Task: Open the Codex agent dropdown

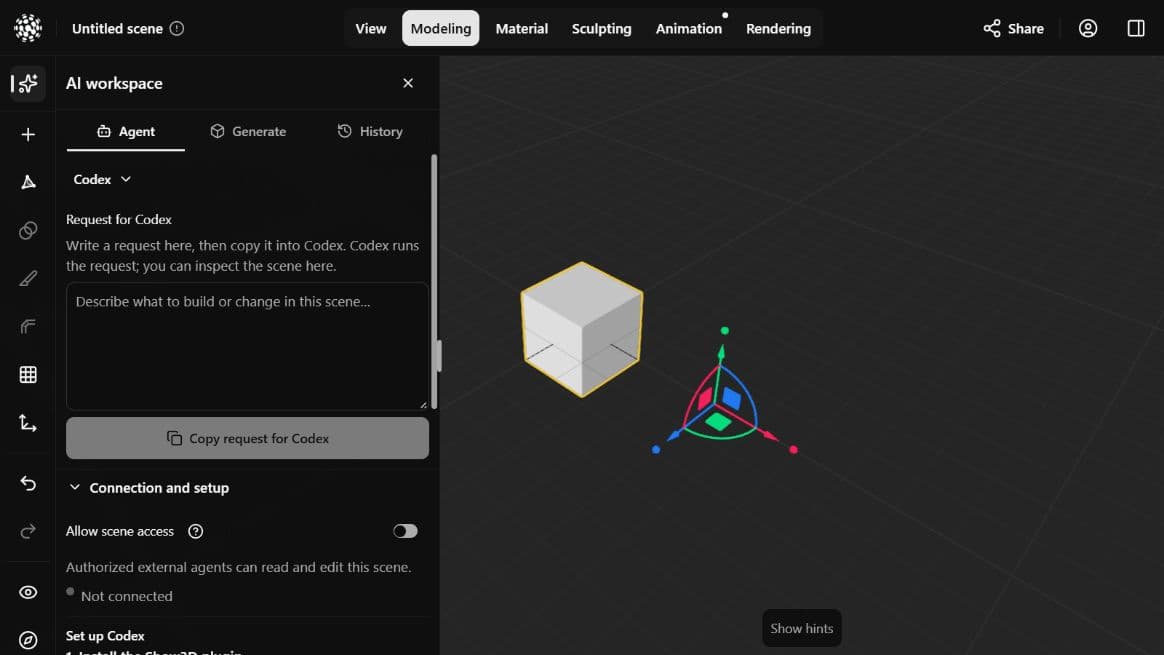Action: [102, 180]
